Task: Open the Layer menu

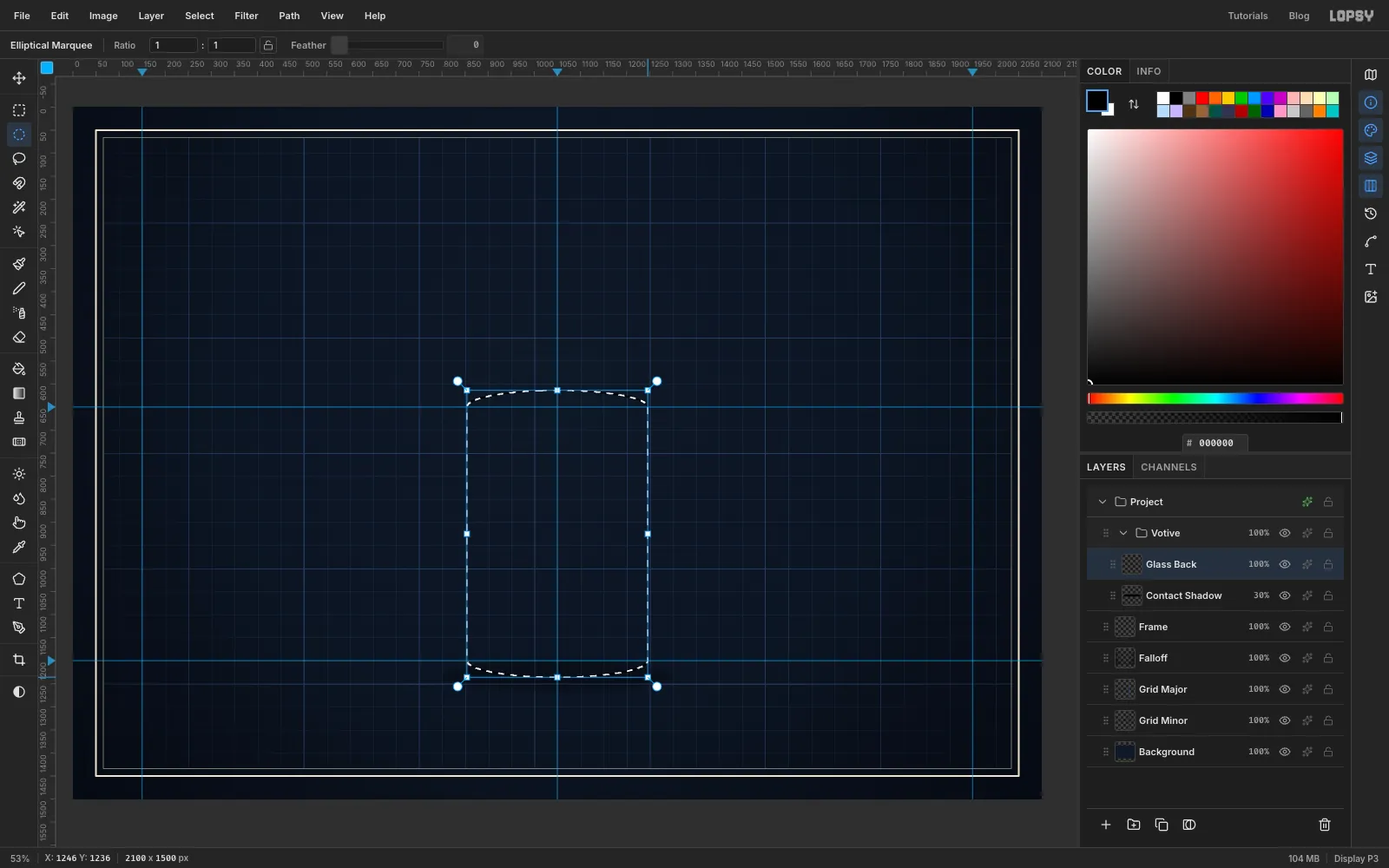Action: [x=151, y=16]
